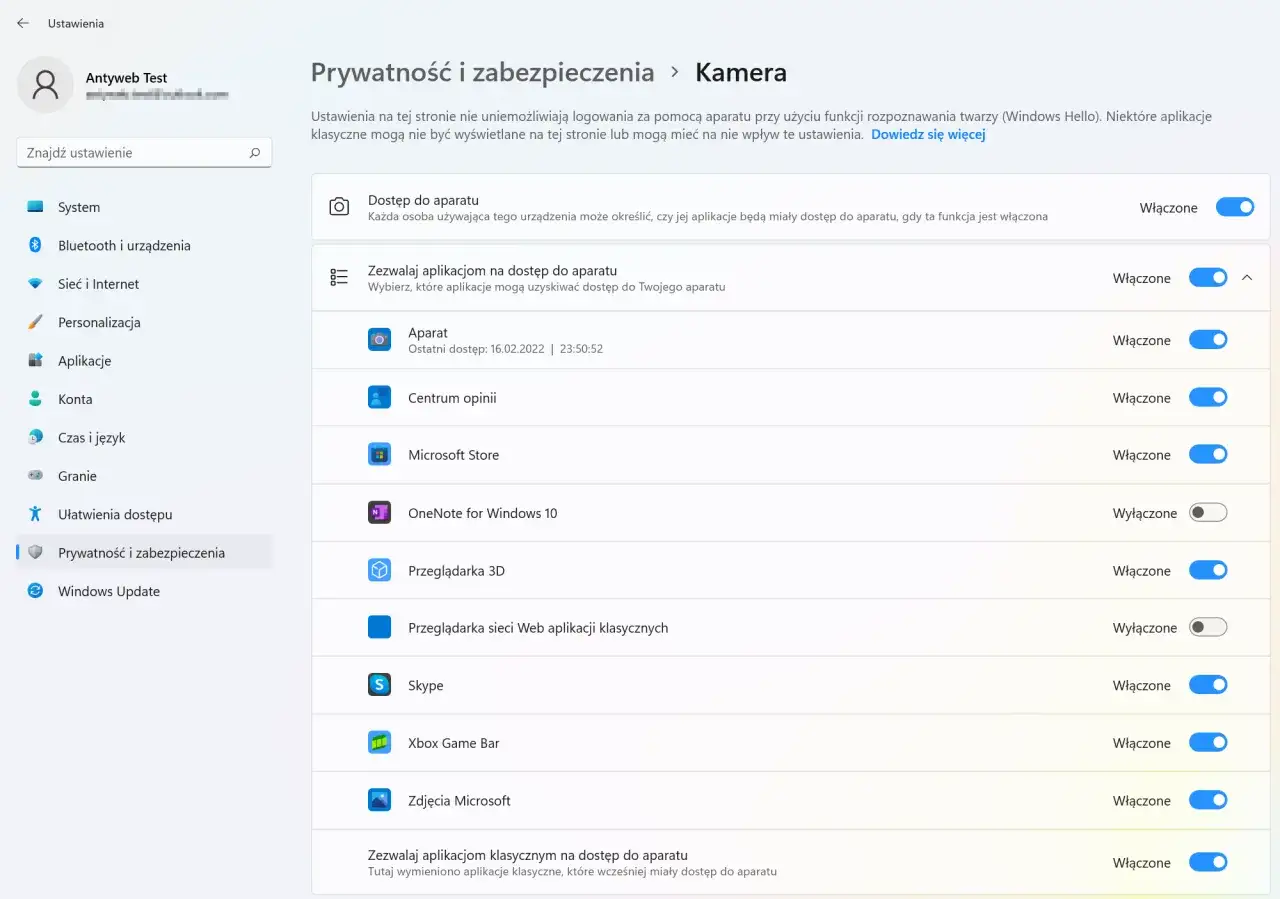Click the Kamera page title
Screen dimensions: 1280x899
click(x=741, y=73)
